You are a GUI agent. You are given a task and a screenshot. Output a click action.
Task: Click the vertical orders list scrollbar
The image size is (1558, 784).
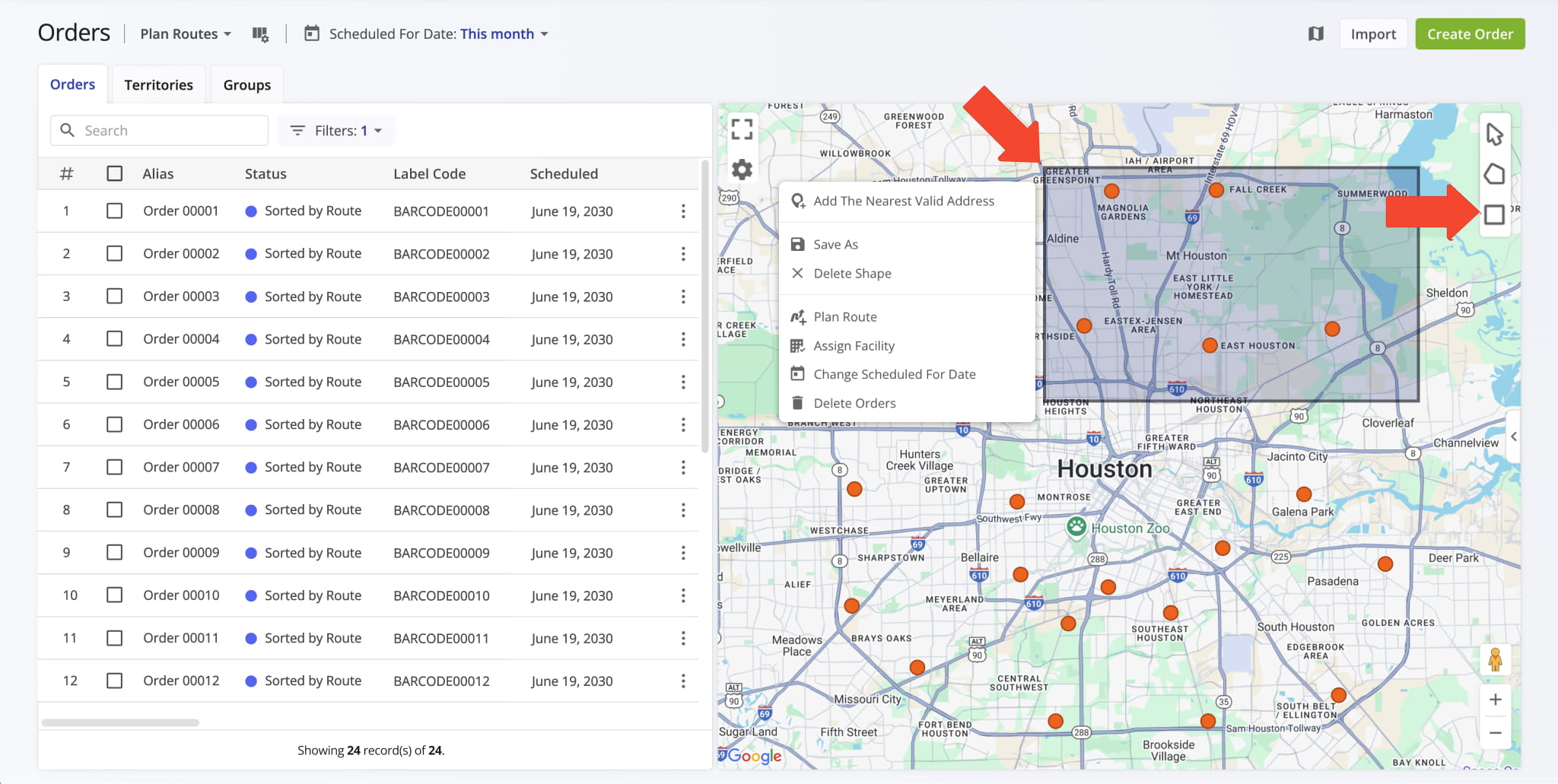[x=705, y=307]
